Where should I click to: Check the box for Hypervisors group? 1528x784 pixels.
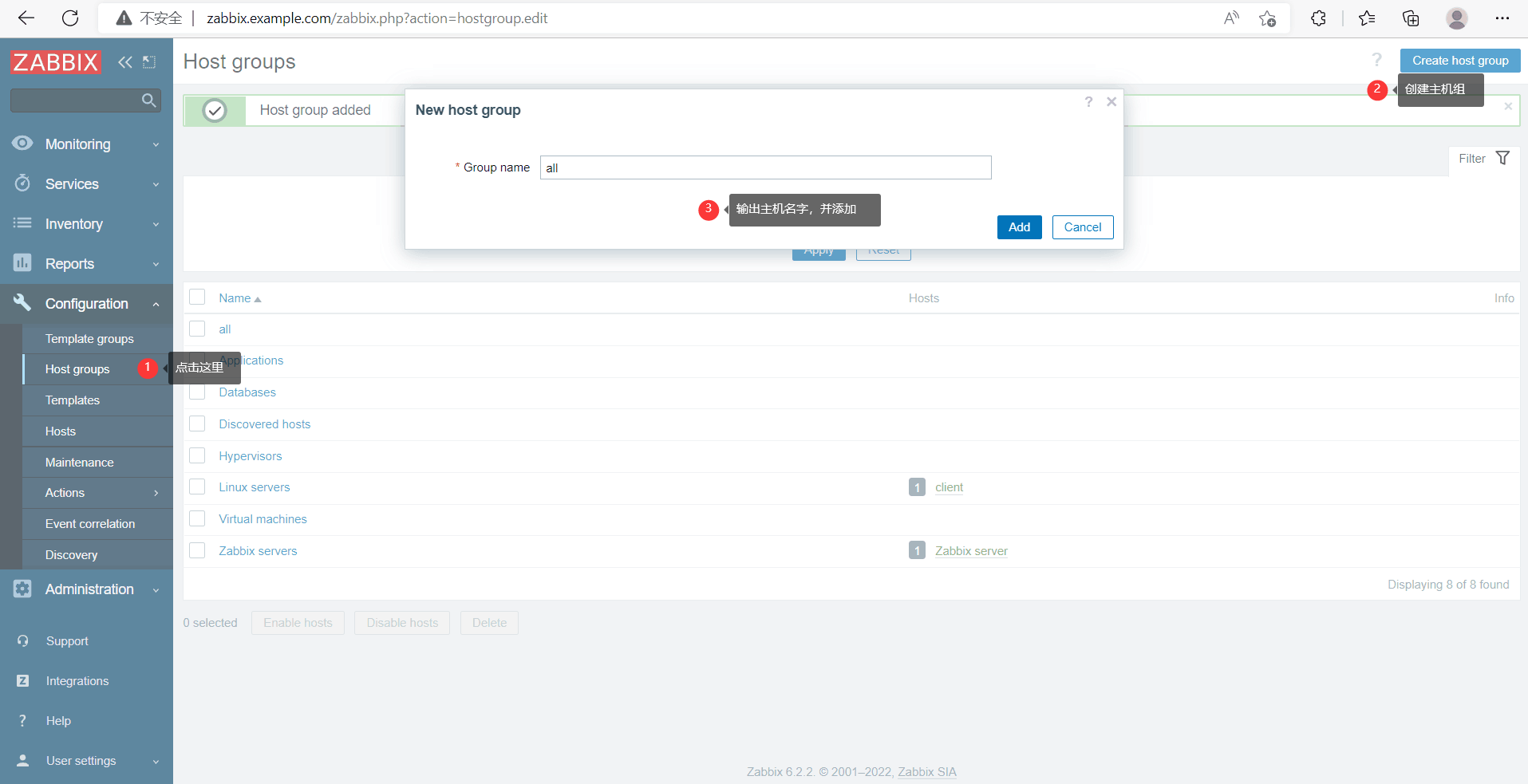[197, 455]
